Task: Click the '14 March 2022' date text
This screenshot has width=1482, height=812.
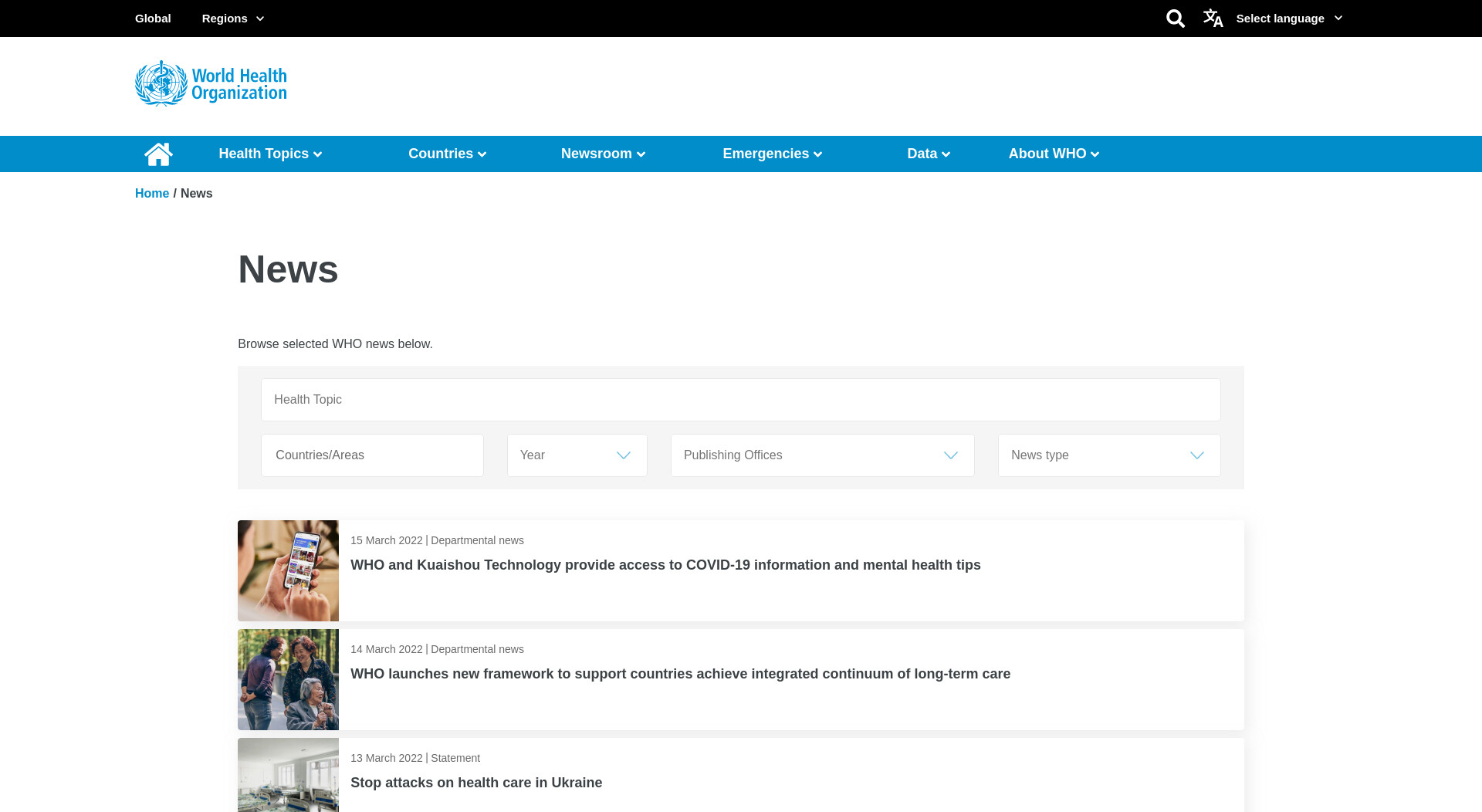Action: pyautogui.click(x=387, y=649)
